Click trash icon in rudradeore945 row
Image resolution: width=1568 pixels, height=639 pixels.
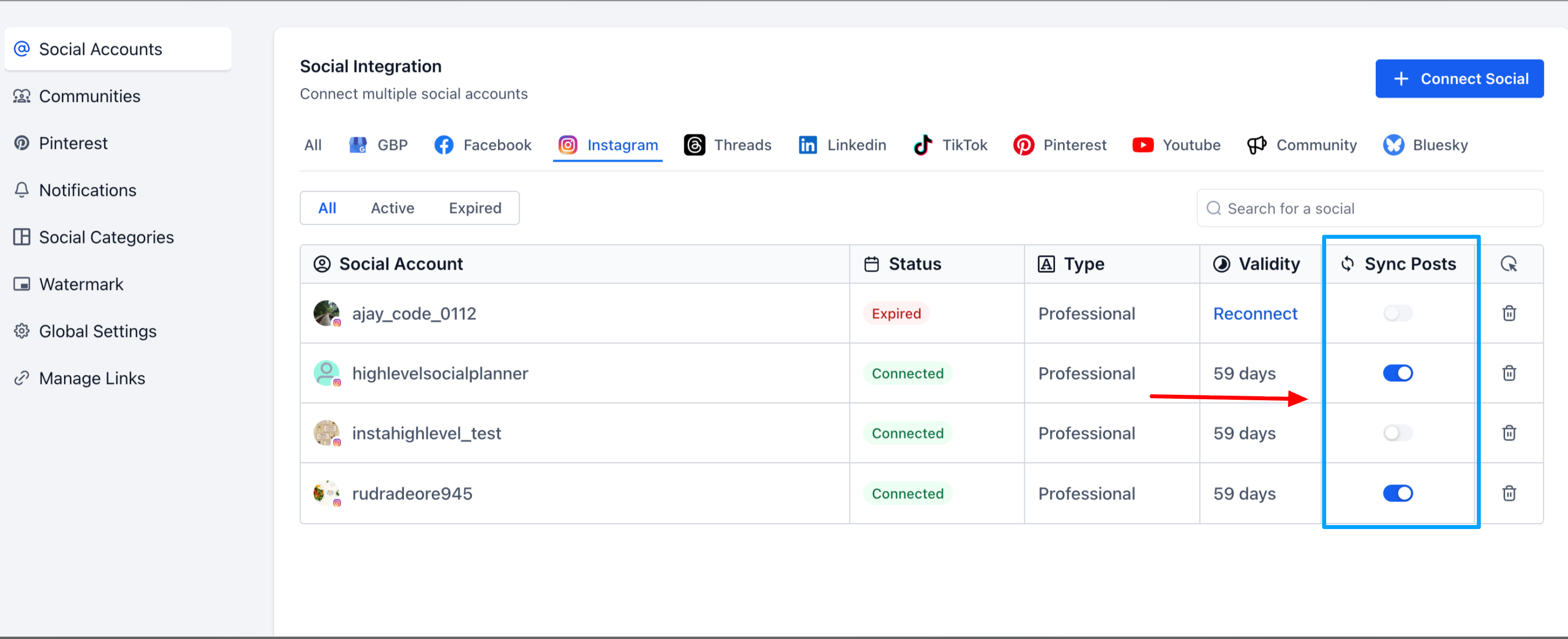1509,493
